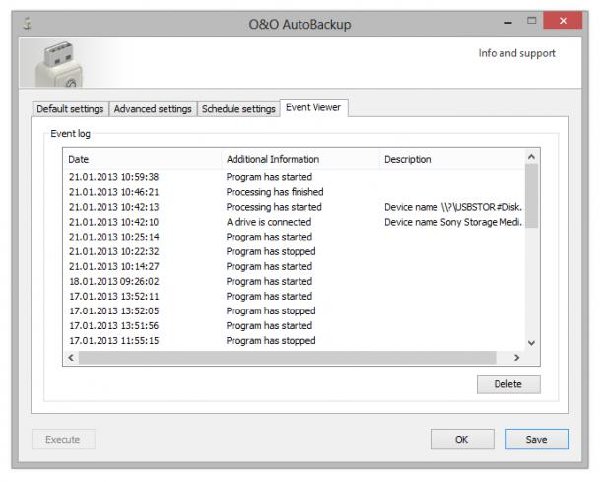Select the 17.01.2013 13:52:05 event row

(x=294, y=311)
